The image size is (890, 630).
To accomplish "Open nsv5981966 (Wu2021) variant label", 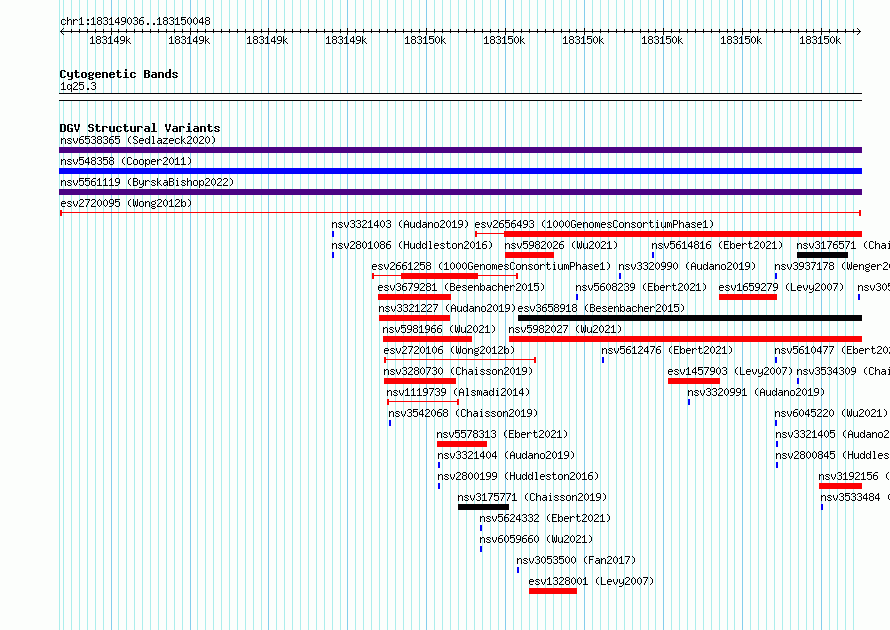I will point(439,329).
